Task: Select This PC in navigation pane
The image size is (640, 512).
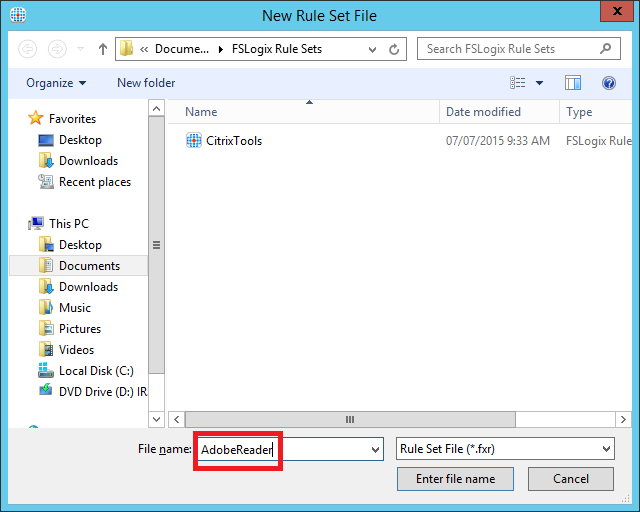Action: point(69,224)
